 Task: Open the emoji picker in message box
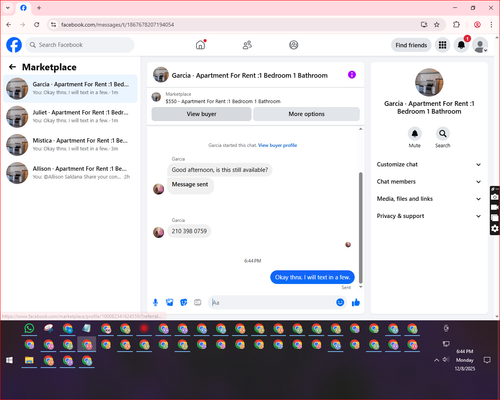[x=340, y=302]
